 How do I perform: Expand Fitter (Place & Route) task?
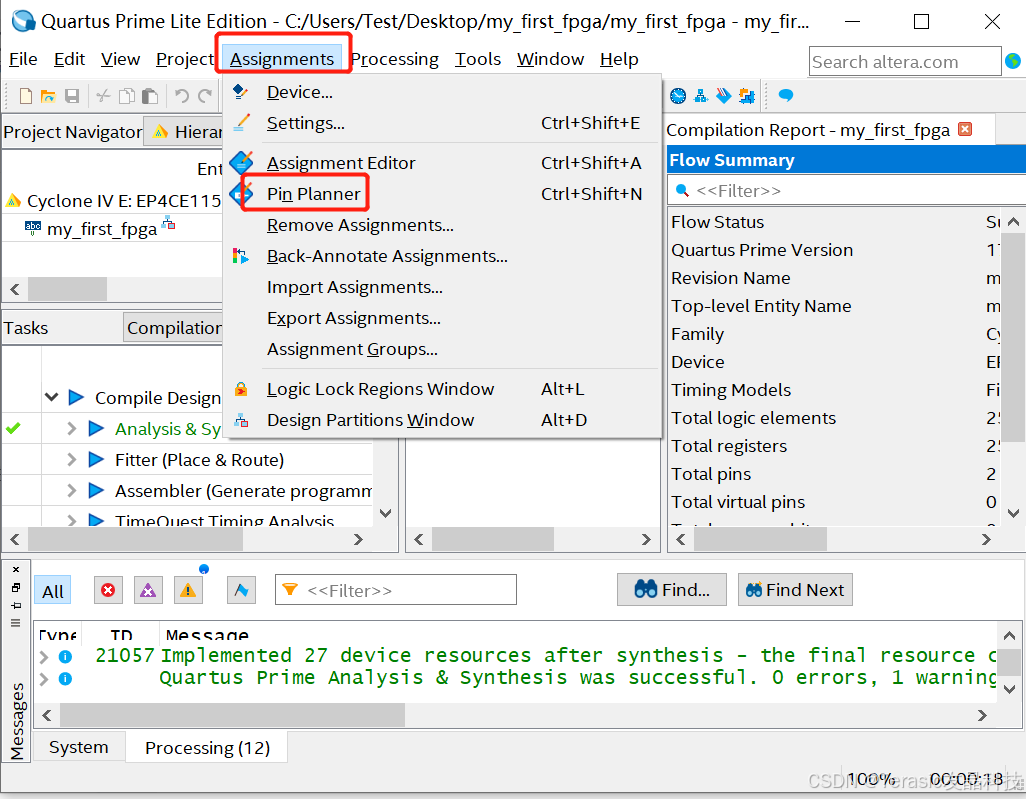click(71, 459)
